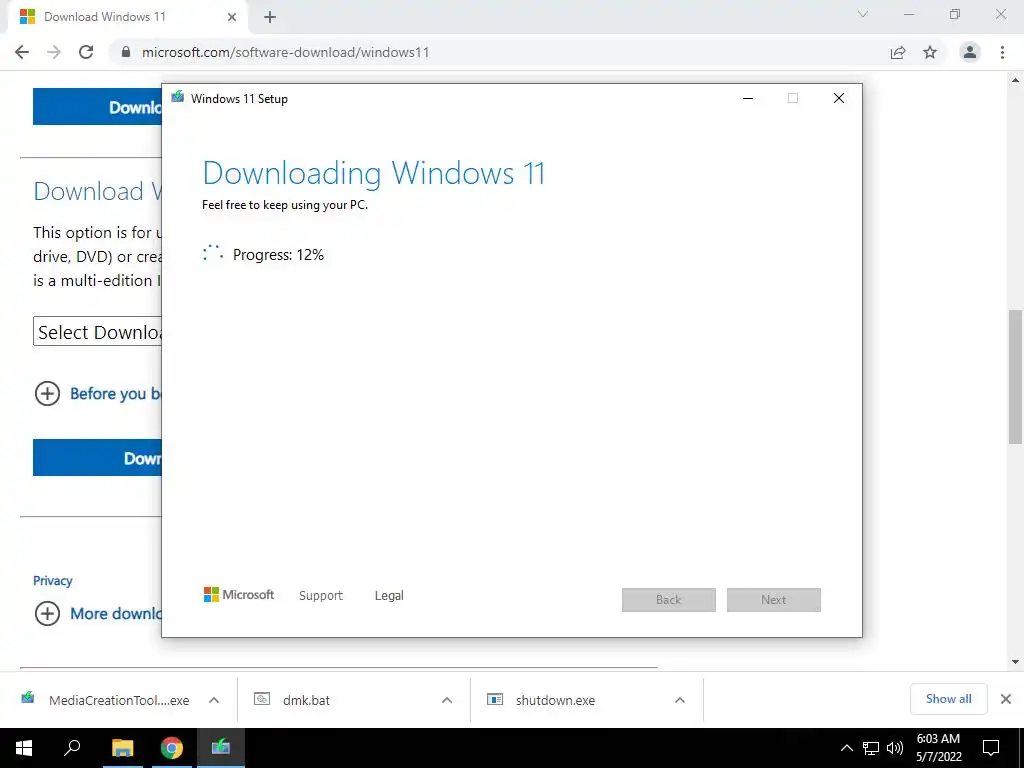Open File Explorer from the taskbar
The height and width of the screenshot is (768, 1024).
click(122, 748)
